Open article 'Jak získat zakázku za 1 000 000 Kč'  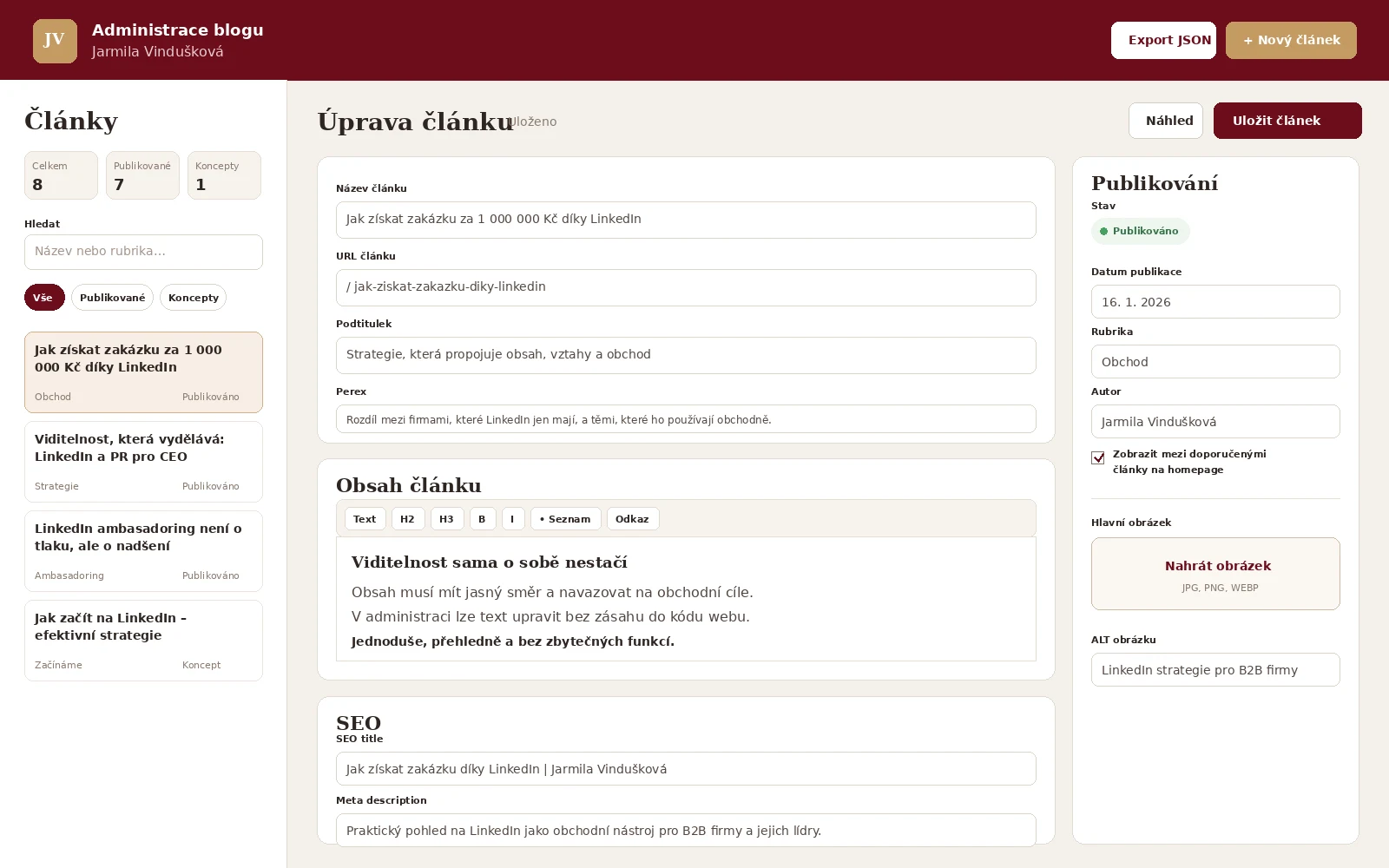[143, 372]
